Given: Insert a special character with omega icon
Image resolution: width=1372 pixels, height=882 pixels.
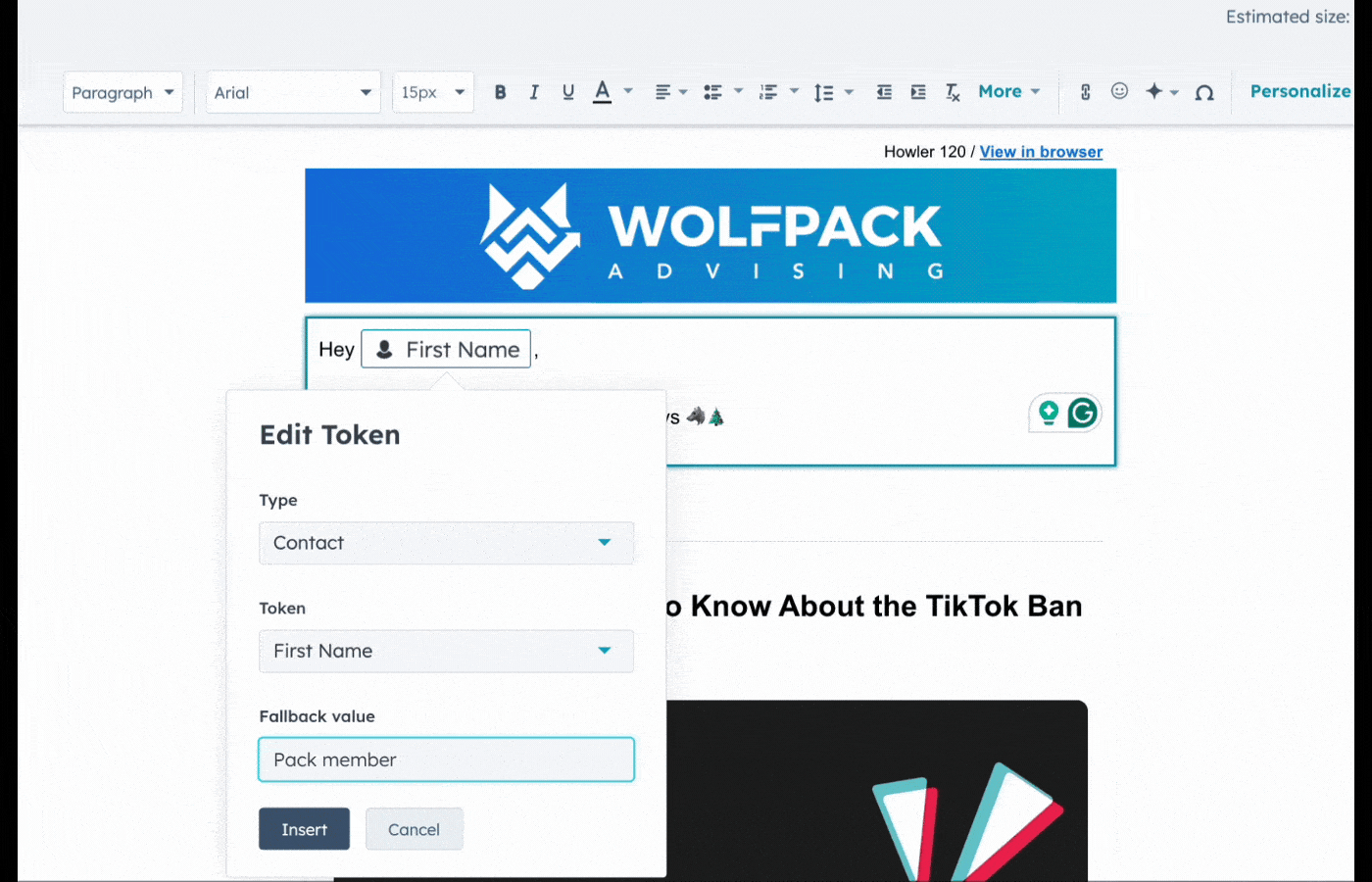Looking at the screenshot, I should [x=1204, y=92].
